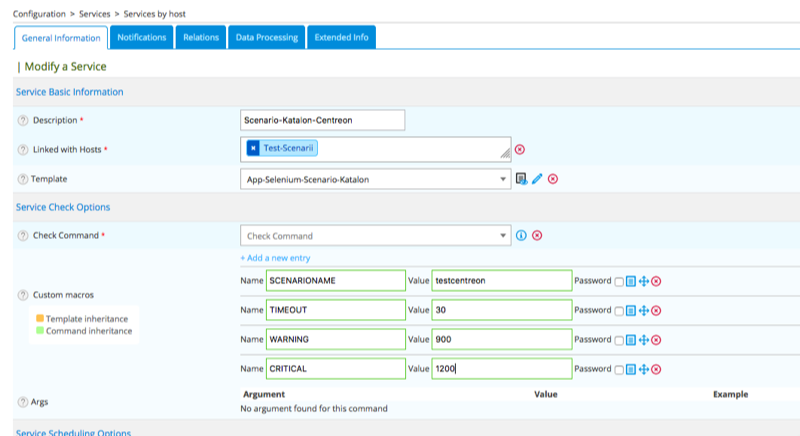800x436 pixels.
Task: Switch to the Notifications tab
Action: tap(142, 37)
